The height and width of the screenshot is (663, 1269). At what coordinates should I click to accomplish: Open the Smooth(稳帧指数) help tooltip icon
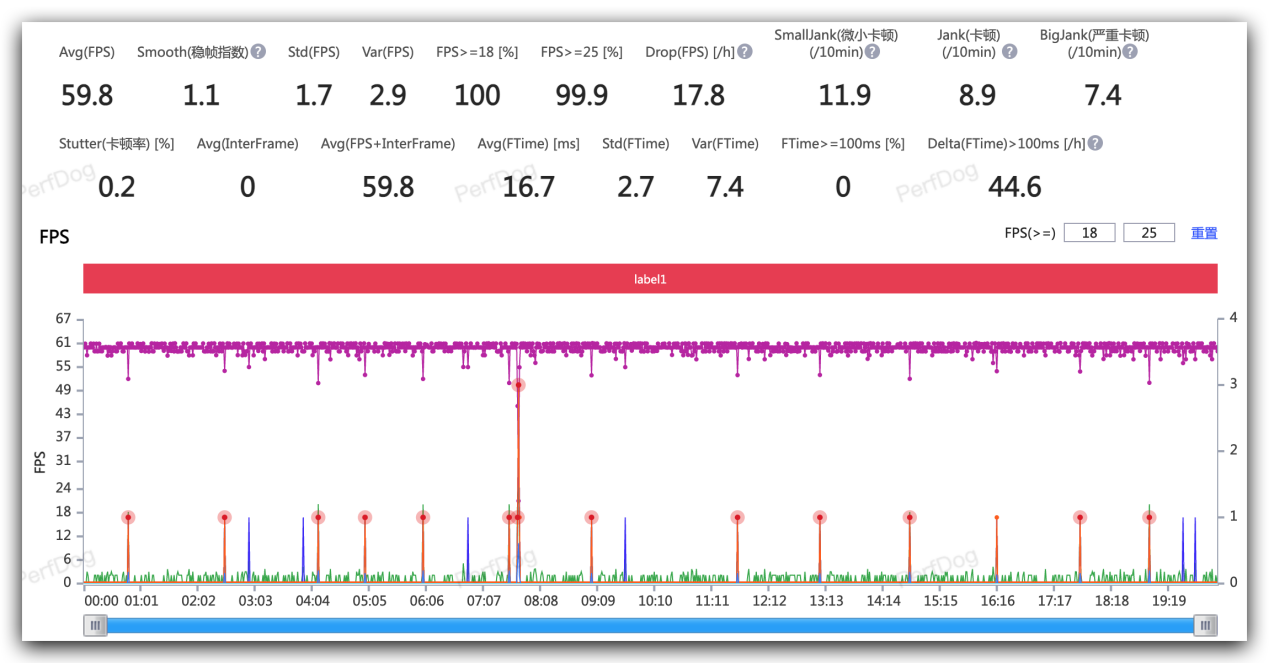click(x=258, y=52)
